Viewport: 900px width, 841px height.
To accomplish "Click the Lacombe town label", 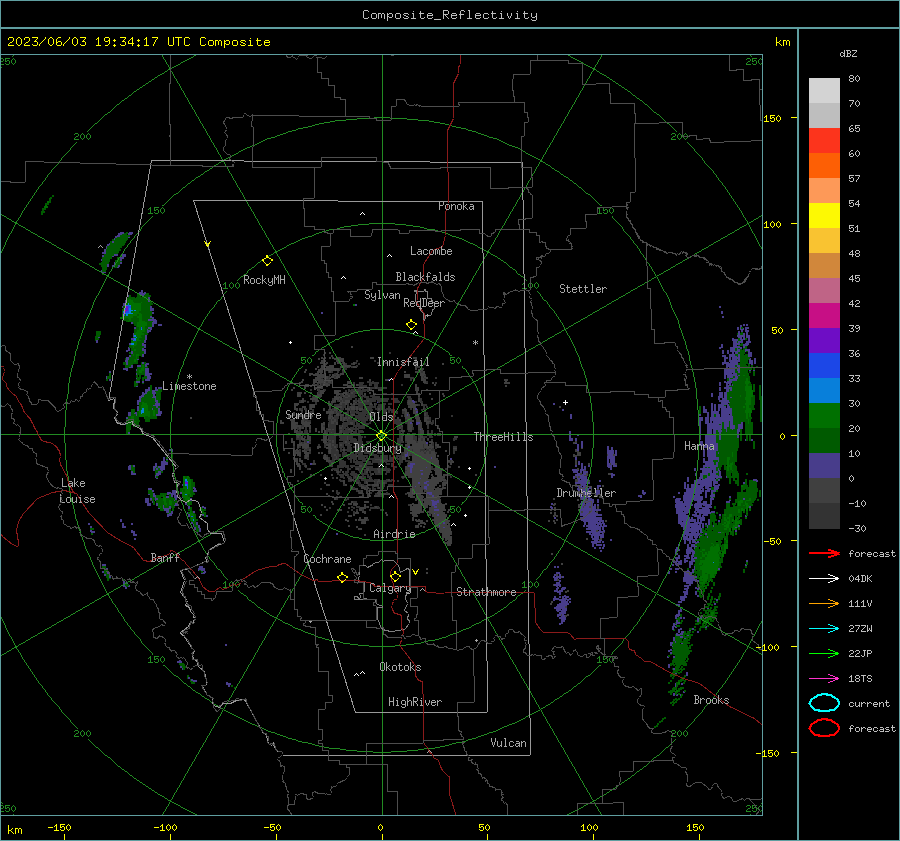I will pyautogui.click(x=431, y=251).
